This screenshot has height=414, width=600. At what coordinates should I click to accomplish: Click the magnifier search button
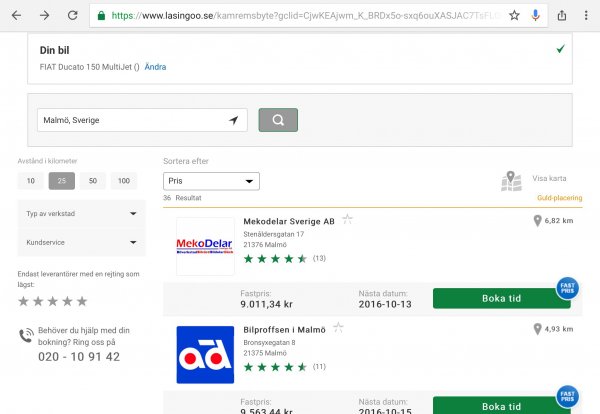278,120
